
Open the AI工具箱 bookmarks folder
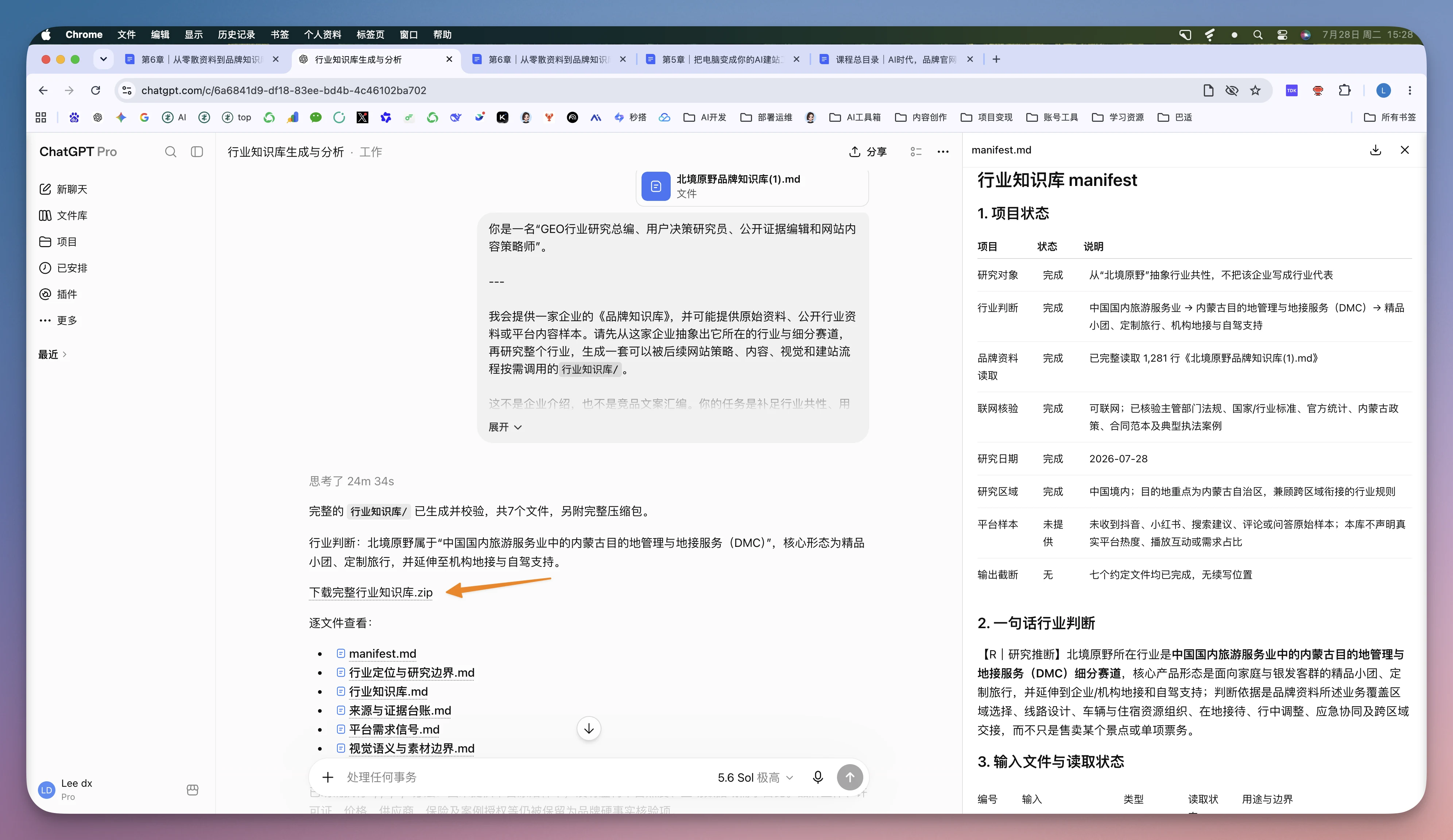pos(855,118)
